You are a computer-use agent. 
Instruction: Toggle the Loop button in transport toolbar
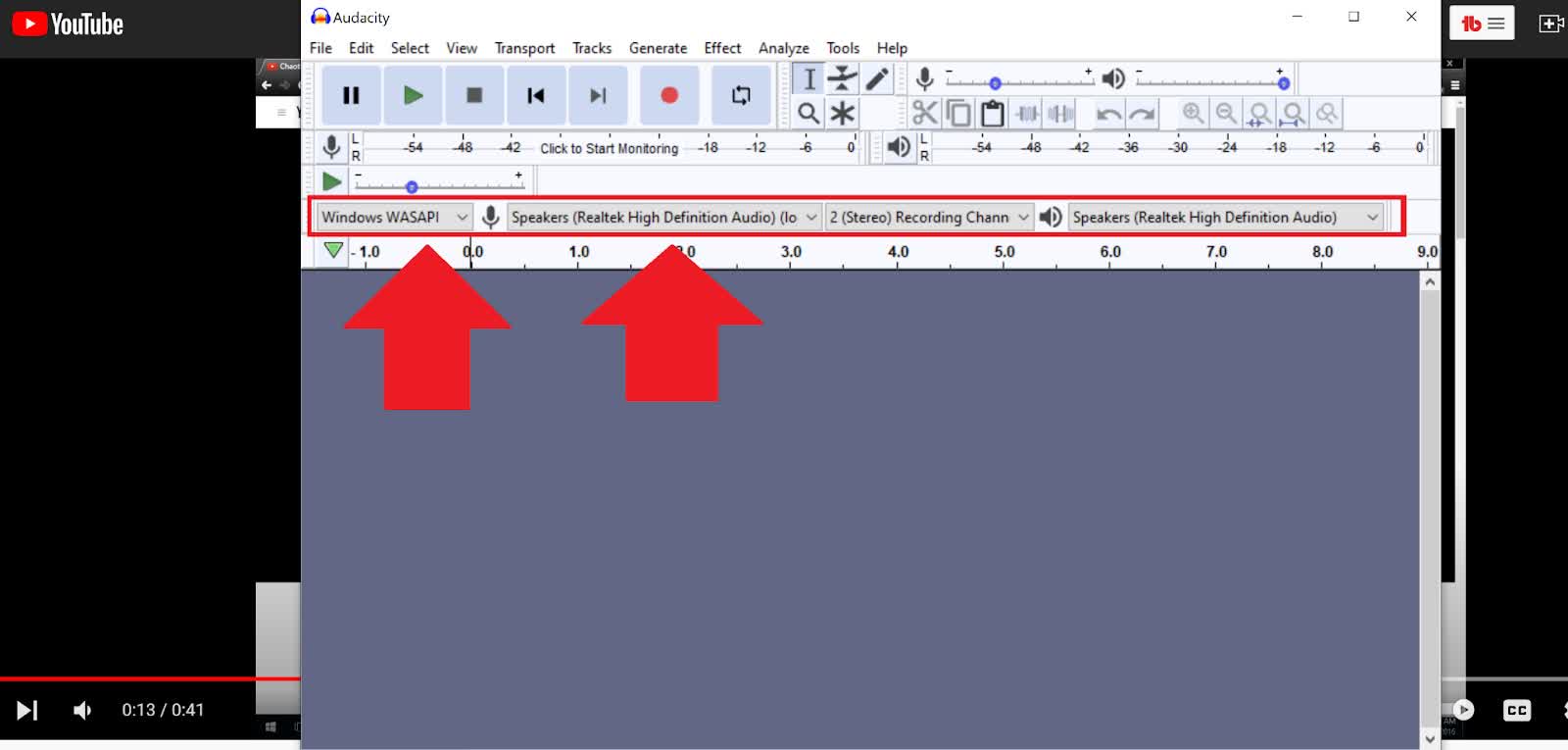pyautogui.click(x=741, y=95)
